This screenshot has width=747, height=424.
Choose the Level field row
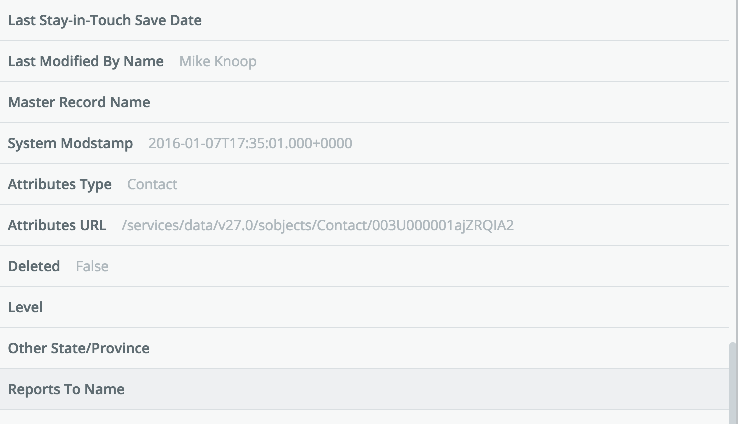pos(364,307)
